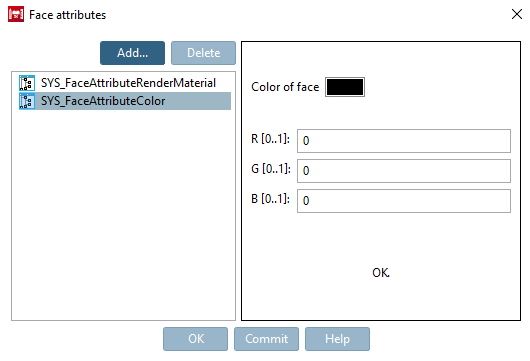Open Help for face attributes

coord(337,339)
